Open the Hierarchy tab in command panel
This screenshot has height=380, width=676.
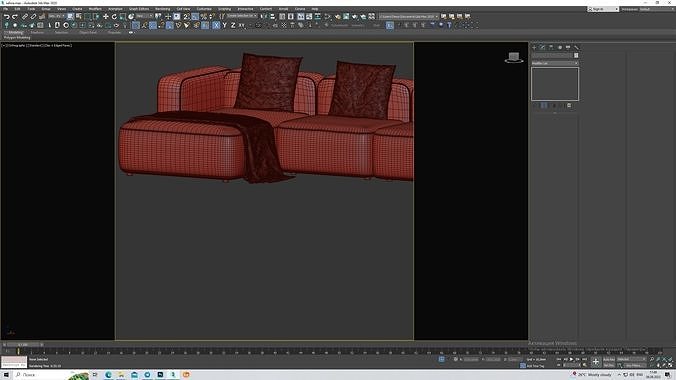click(551, 47)
